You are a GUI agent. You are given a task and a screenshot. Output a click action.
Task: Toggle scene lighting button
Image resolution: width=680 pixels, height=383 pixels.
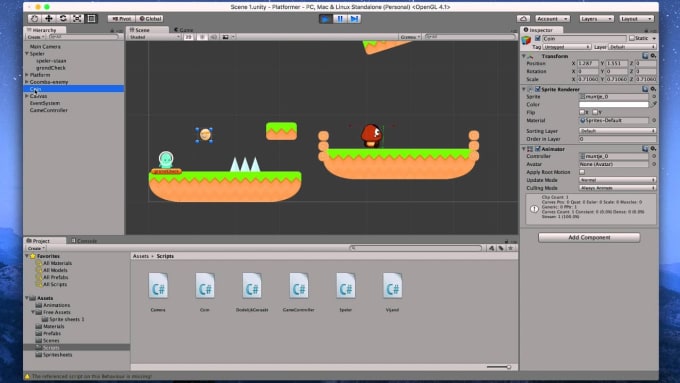(x=202, y=37)
